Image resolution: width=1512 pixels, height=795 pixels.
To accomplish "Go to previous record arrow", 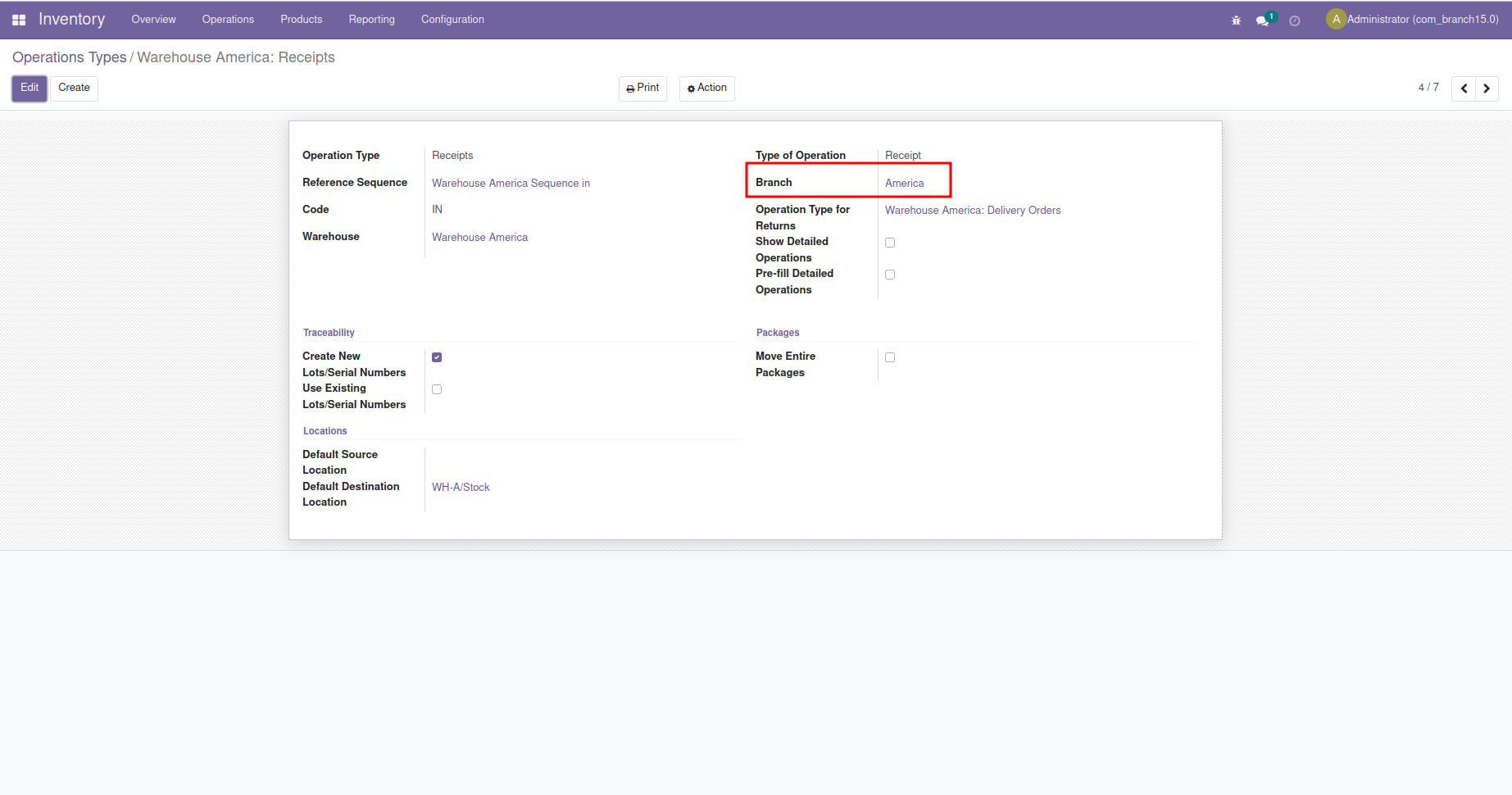I will 1464,89.
